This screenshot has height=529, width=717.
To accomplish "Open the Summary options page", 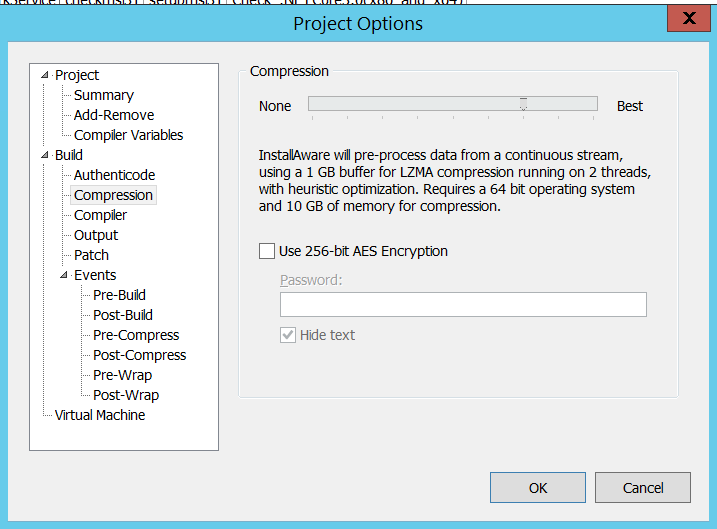I will click(x=104, y=95).
